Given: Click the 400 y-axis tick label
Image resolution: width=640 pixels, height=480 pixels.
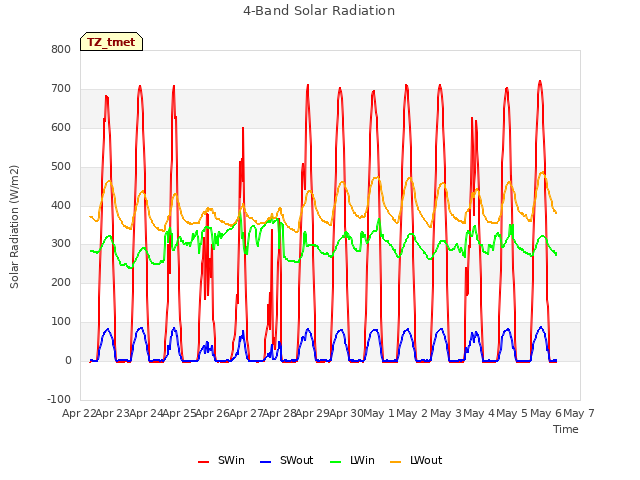Looking at the screenshot, I should [61, 206].
